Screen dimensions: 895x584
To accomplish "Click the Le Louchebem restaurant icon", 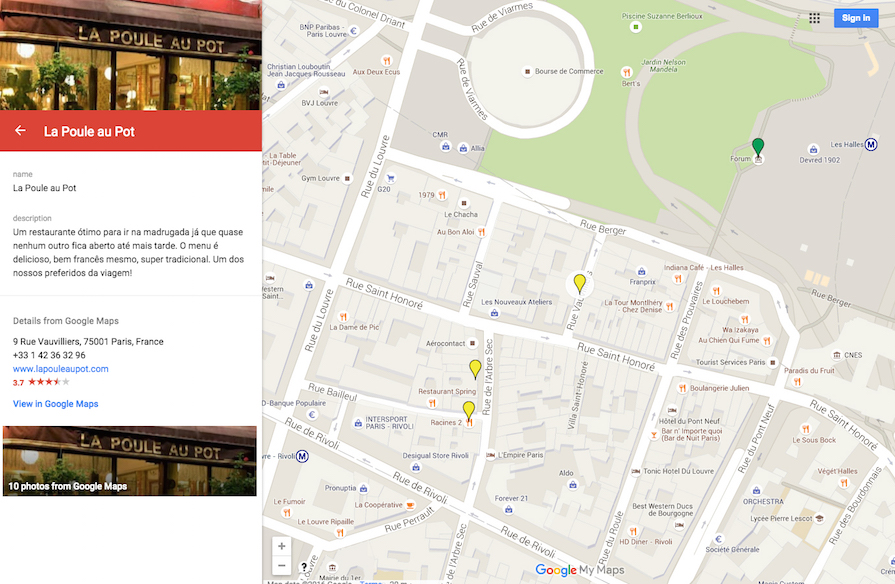I will coord(716,291).
